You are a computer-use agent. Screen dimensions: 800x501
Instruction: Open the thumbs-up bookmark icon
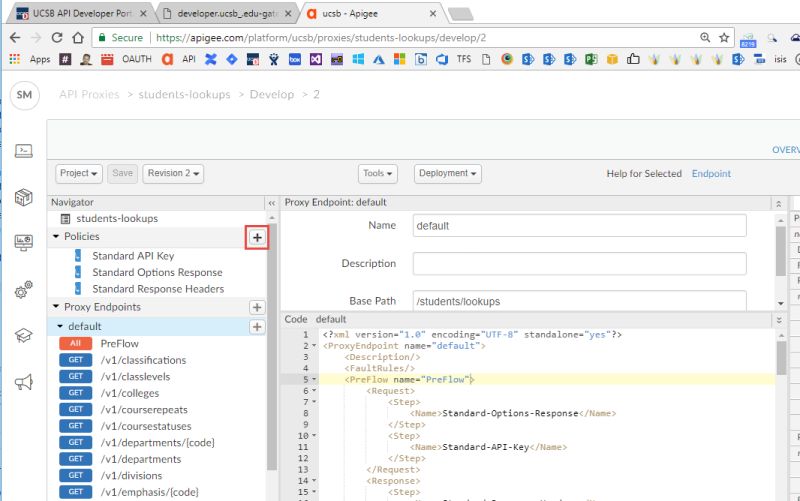(633, 59)
